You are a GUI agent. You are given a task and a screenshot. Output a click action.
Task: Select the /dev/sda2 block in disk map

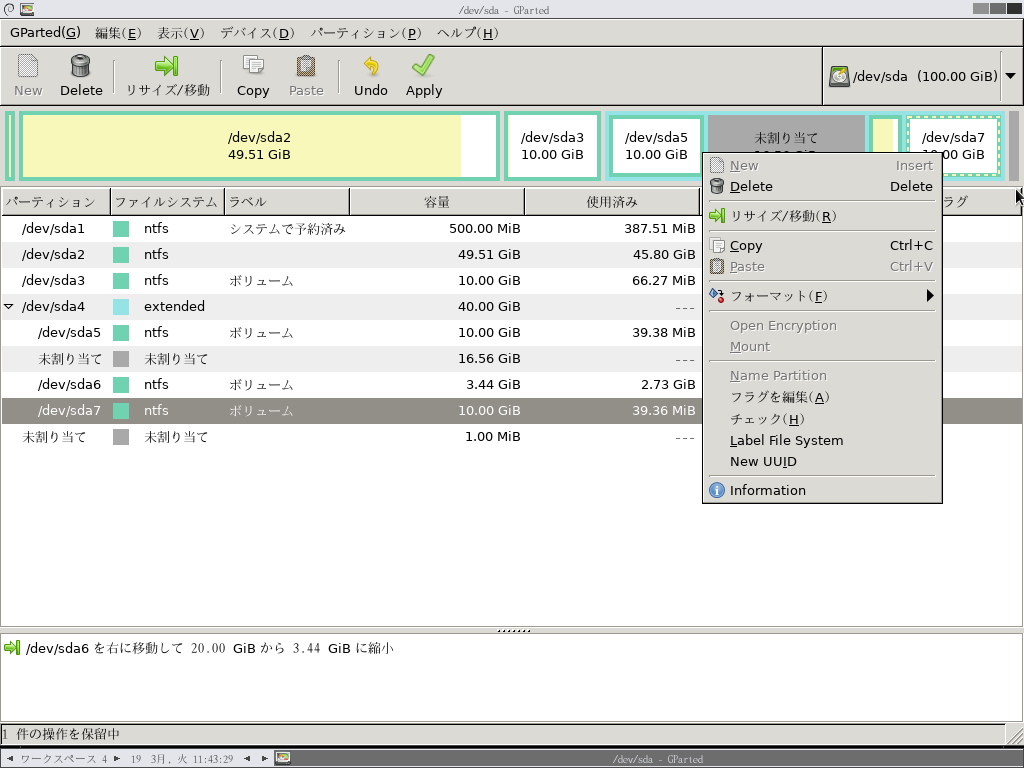pos(259,146)
